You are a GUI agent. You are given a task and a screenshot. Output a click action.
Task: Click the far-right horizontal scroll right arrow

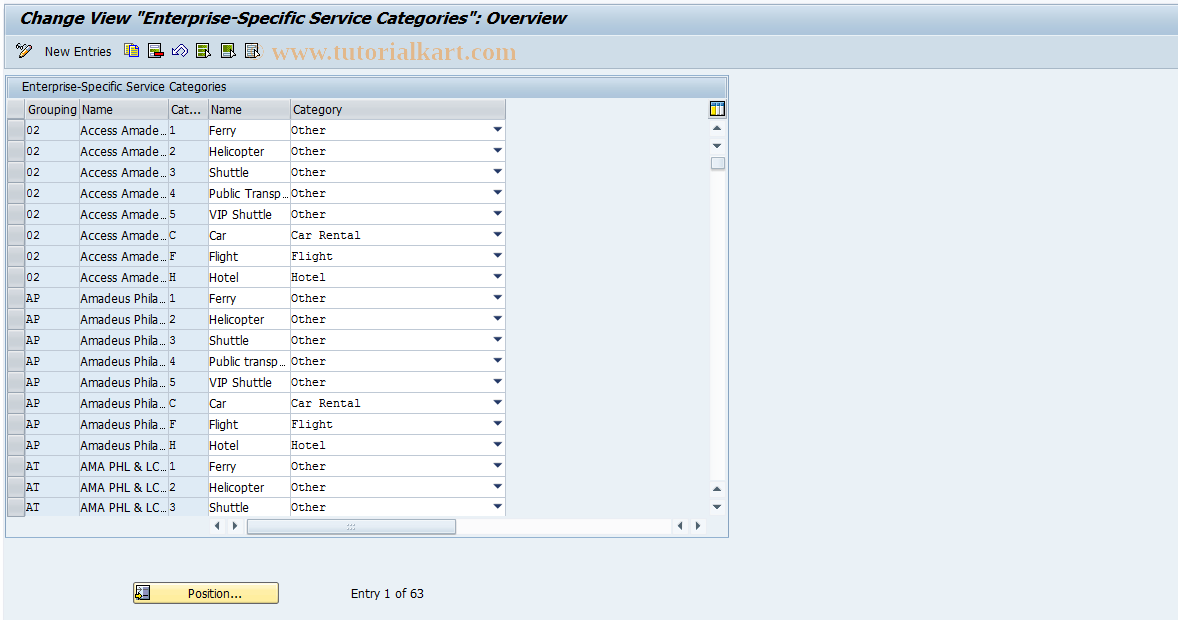click(698, 526)
